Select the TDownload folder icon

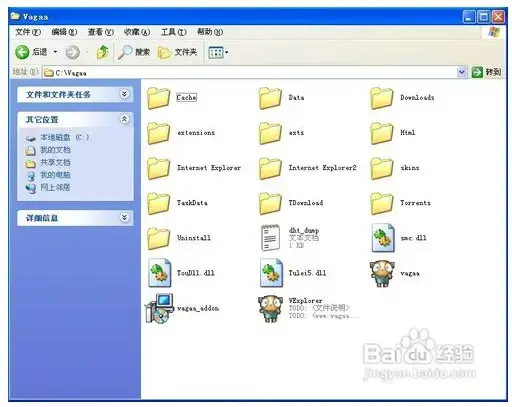click(270, 203)
